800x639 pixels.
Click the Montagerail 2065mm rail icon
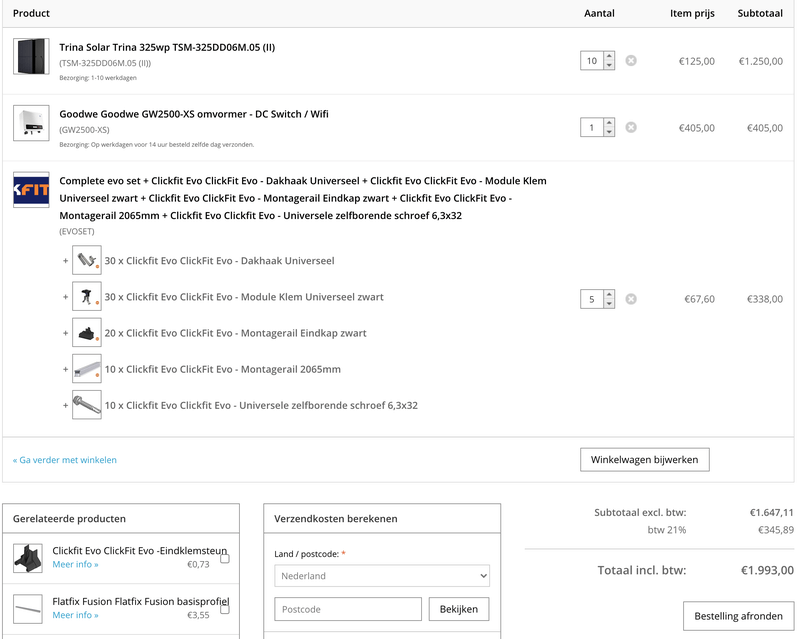[87, 369]
